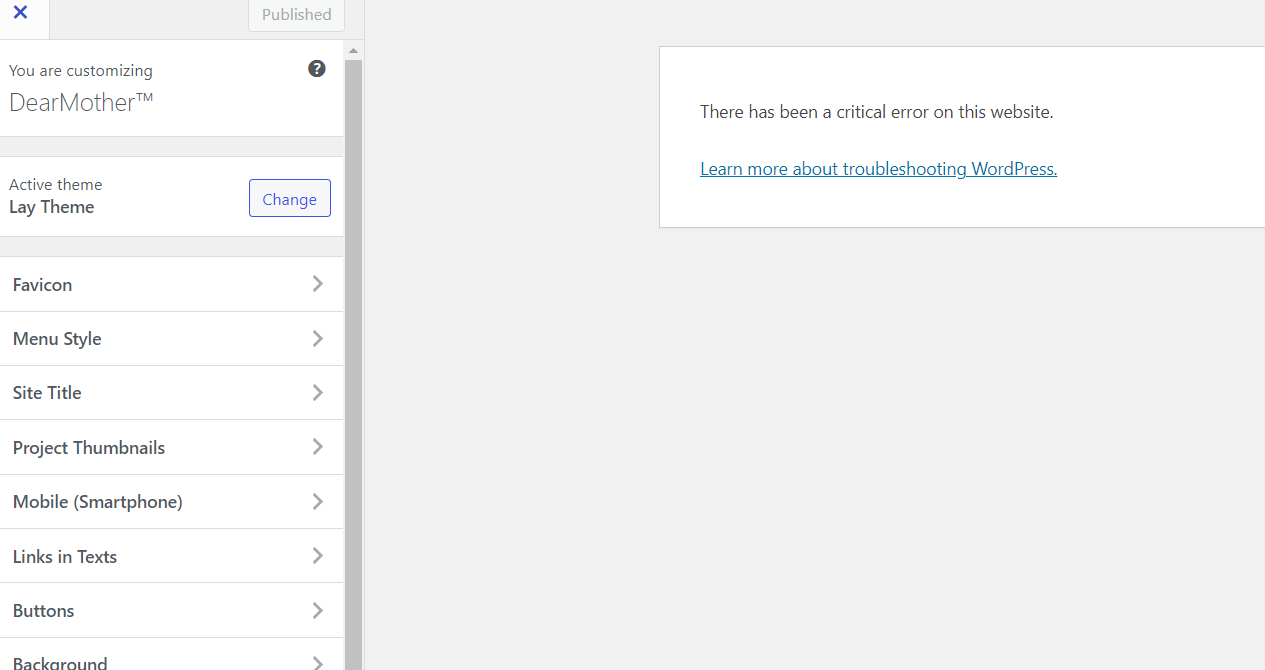Click the sidebar scrollbar up arrow
The image size is (1265, 670).
[353, 50]
